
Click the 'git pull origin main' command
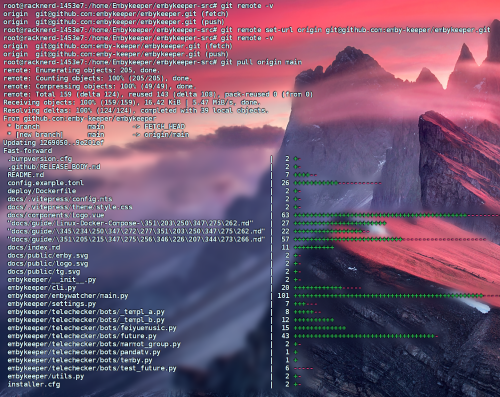(261, 62)
